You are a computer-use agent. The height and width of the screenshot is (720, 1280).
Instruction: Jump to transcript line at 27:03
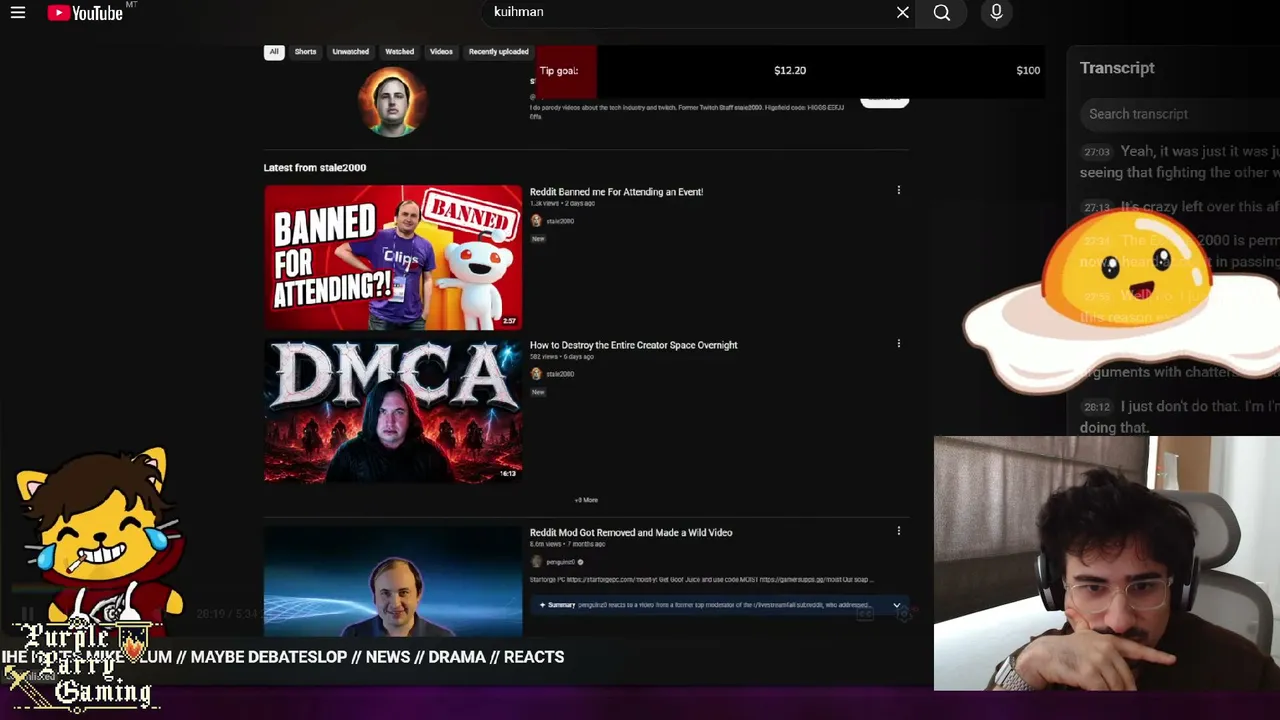coord(1097,152)
